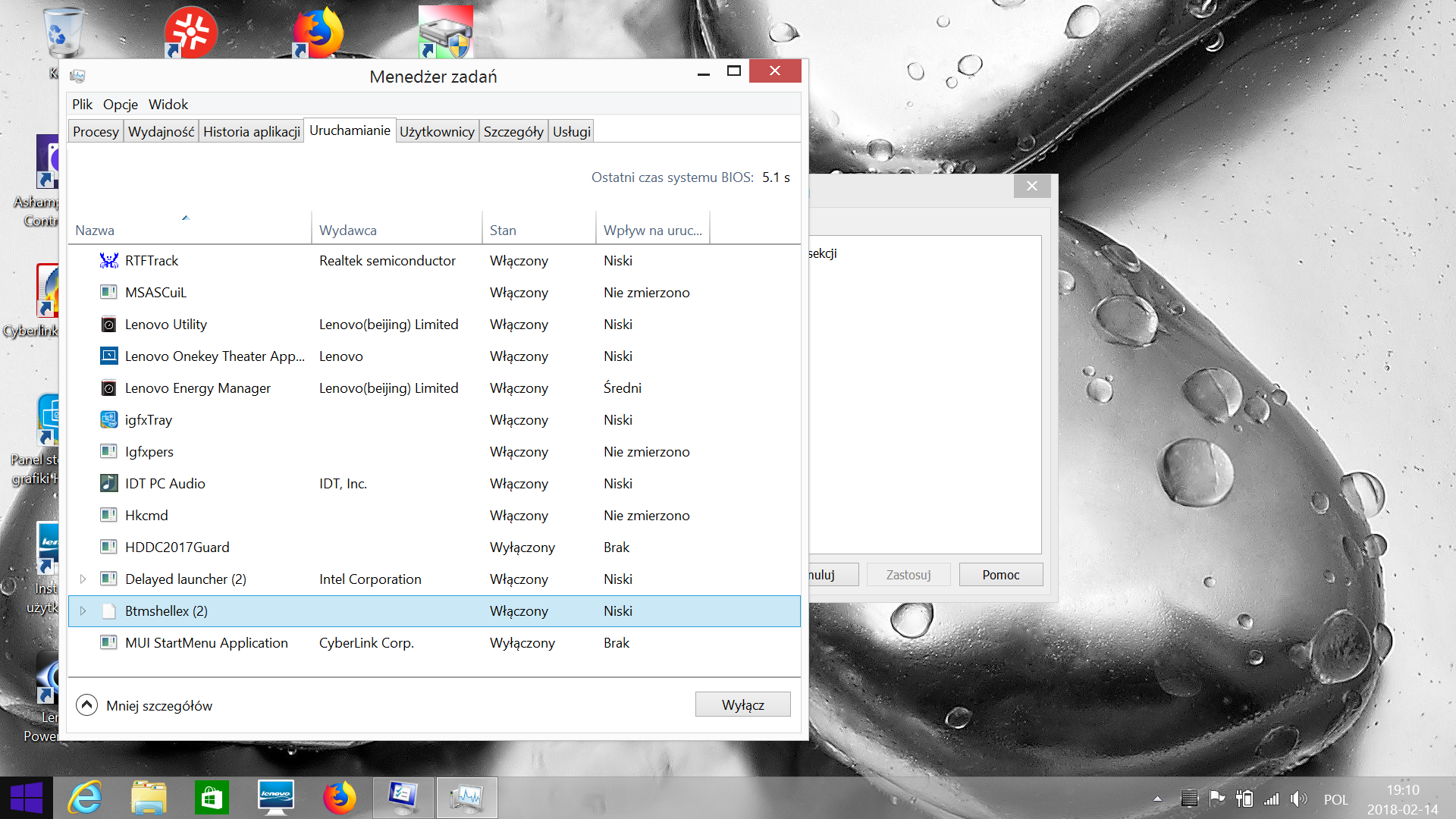Click the Lenovo Energy Manager entry icon
The height and width of the screenshot is (819, 1456).
tap(109, 388)
